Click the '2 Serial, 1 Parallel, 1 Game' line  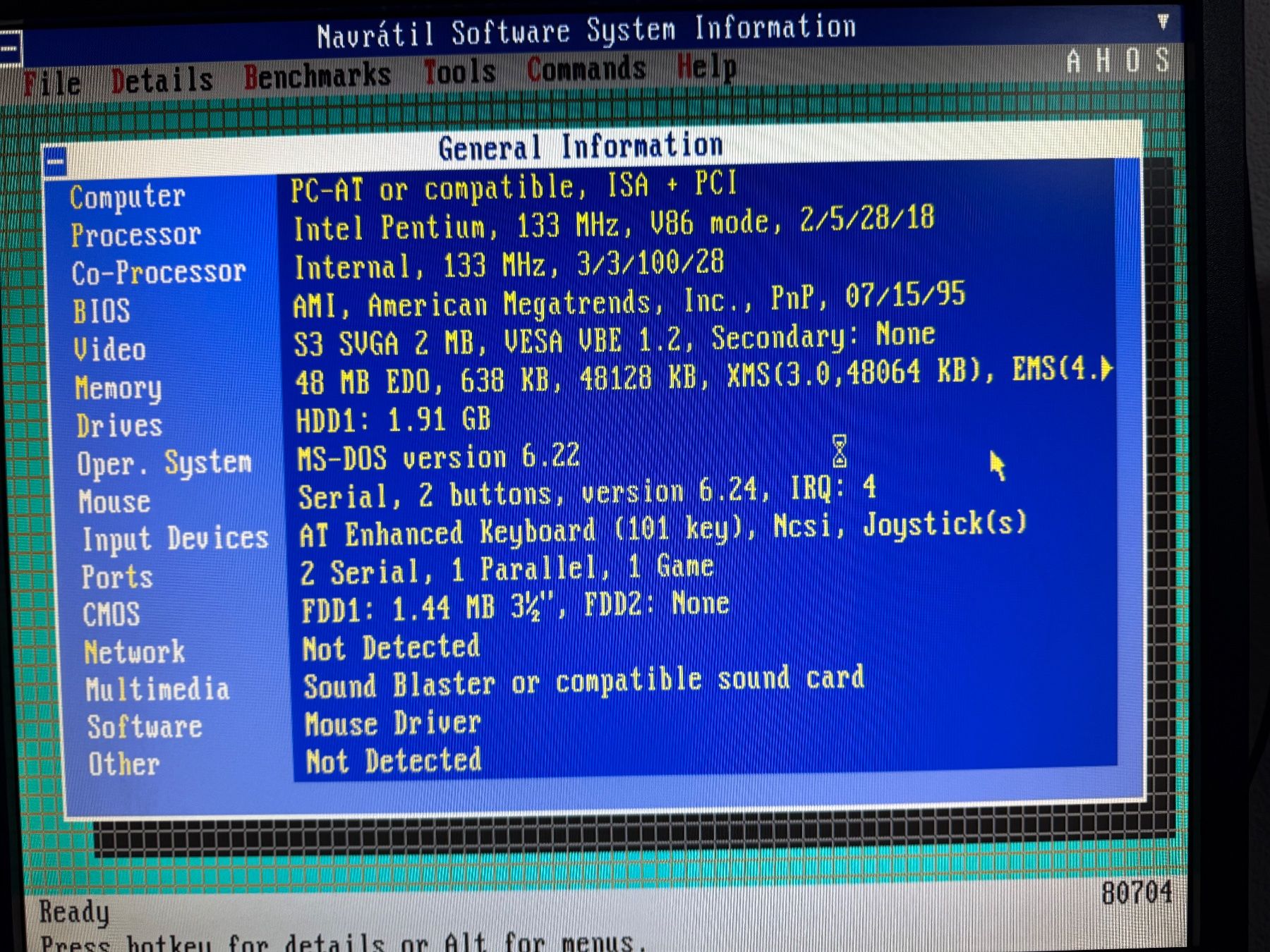[507, 570]
